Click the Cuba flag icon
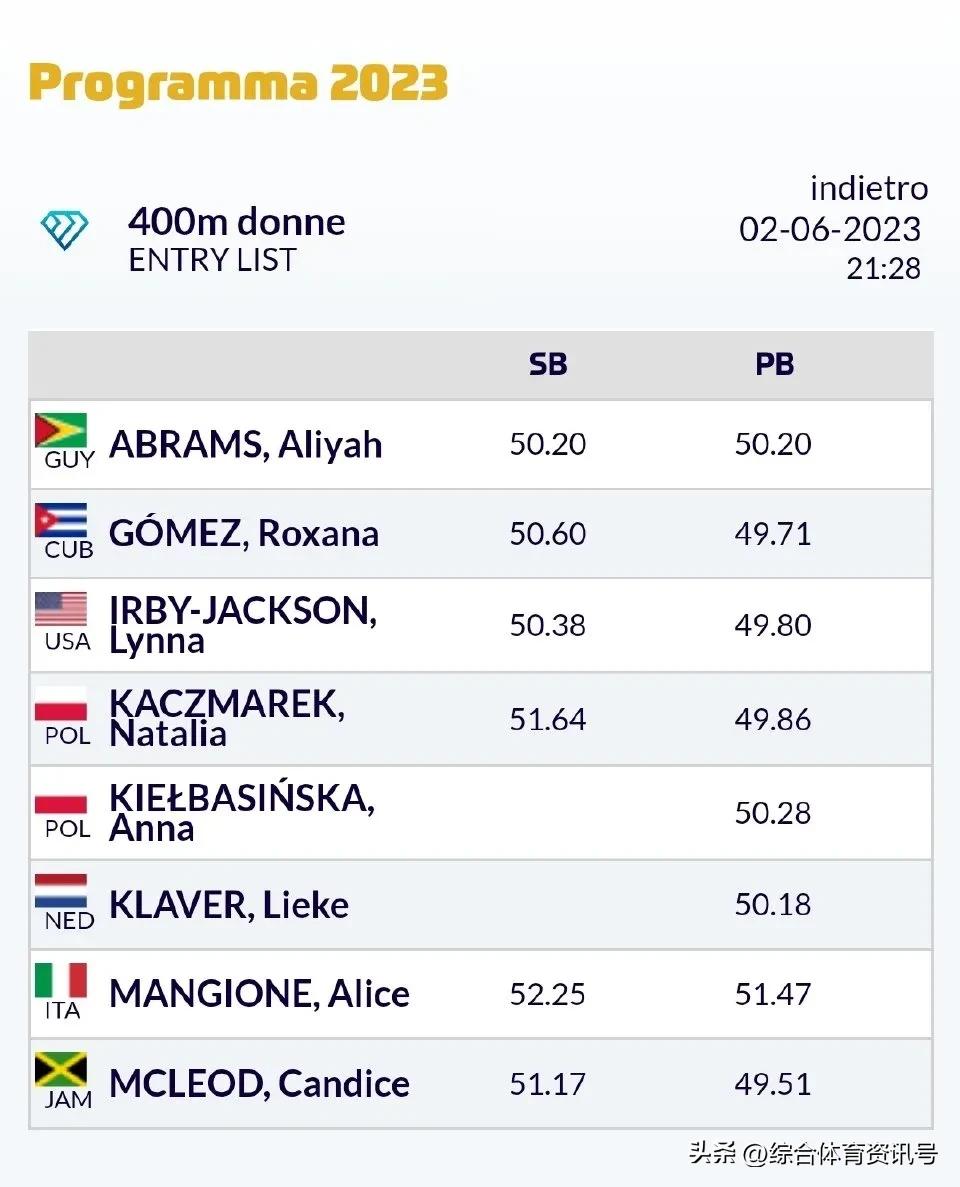The width and height of the screenshot is (960, 1187). coord(61,521)
